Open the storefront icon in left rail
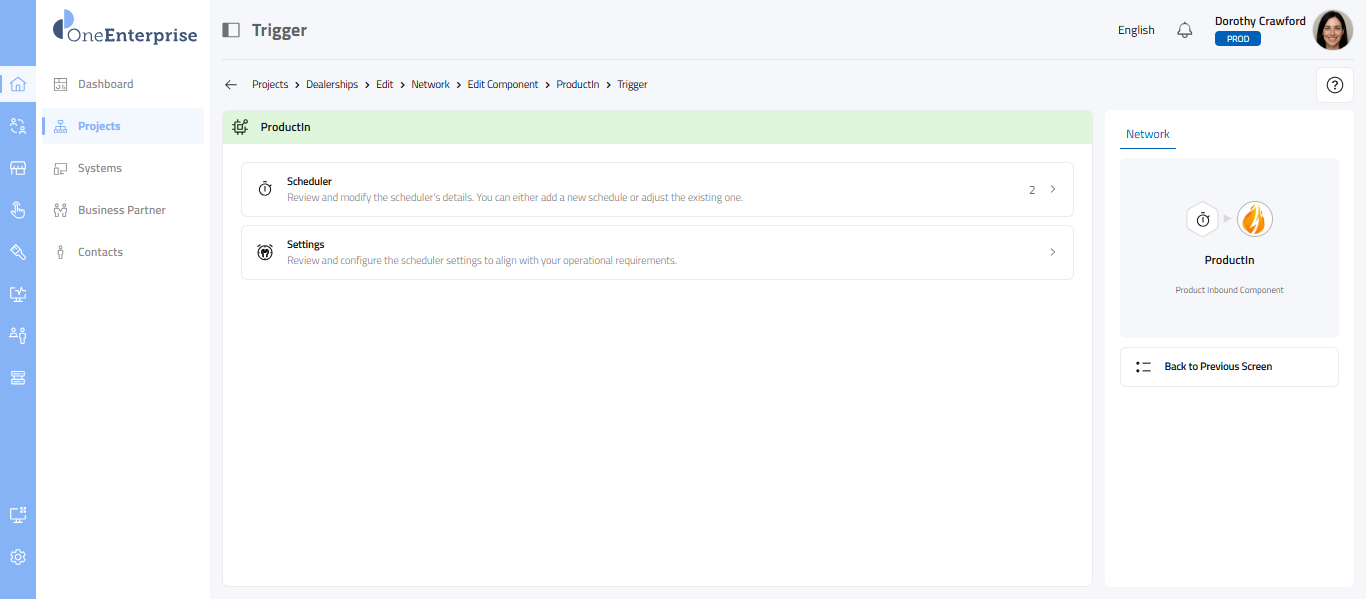Screen dimensions: 1366x599 click(17, 168)
